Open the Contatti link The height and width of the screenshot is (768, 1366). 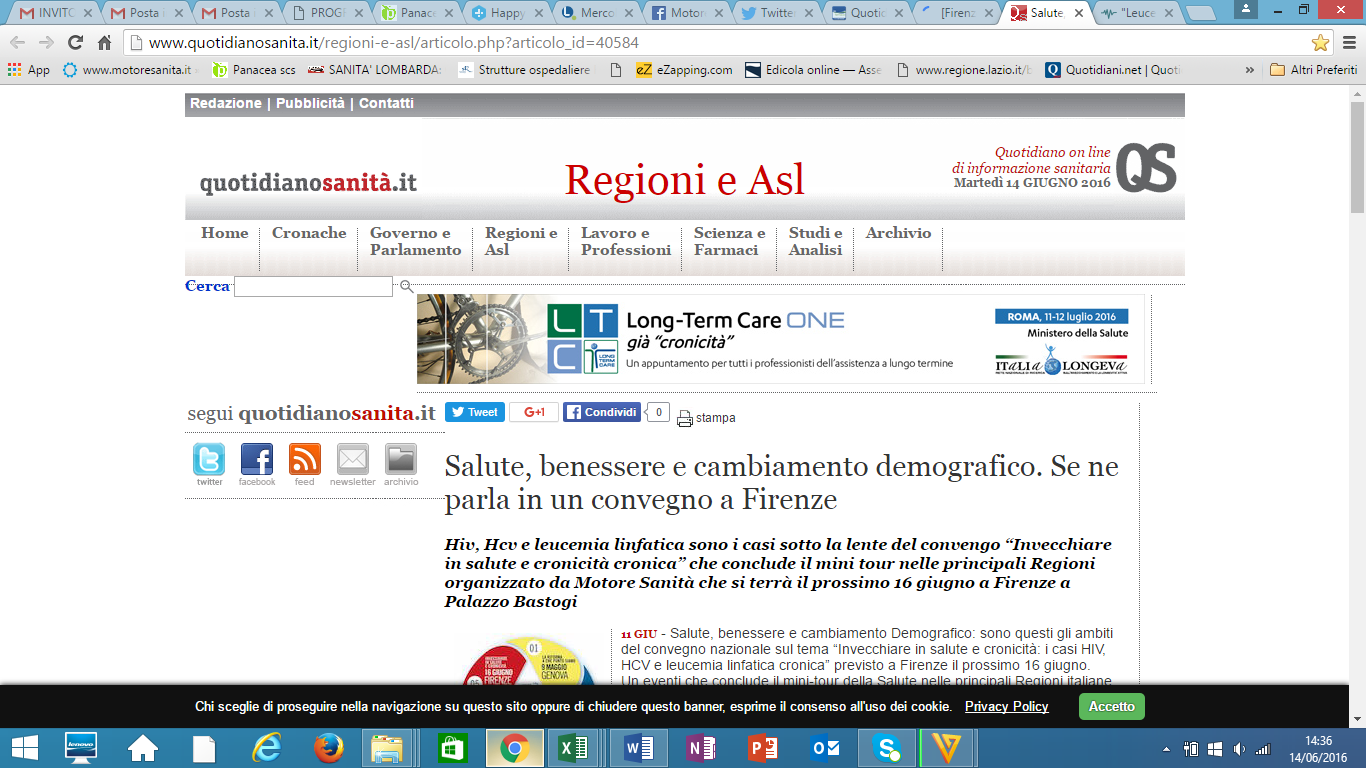[x=386, y=103]
